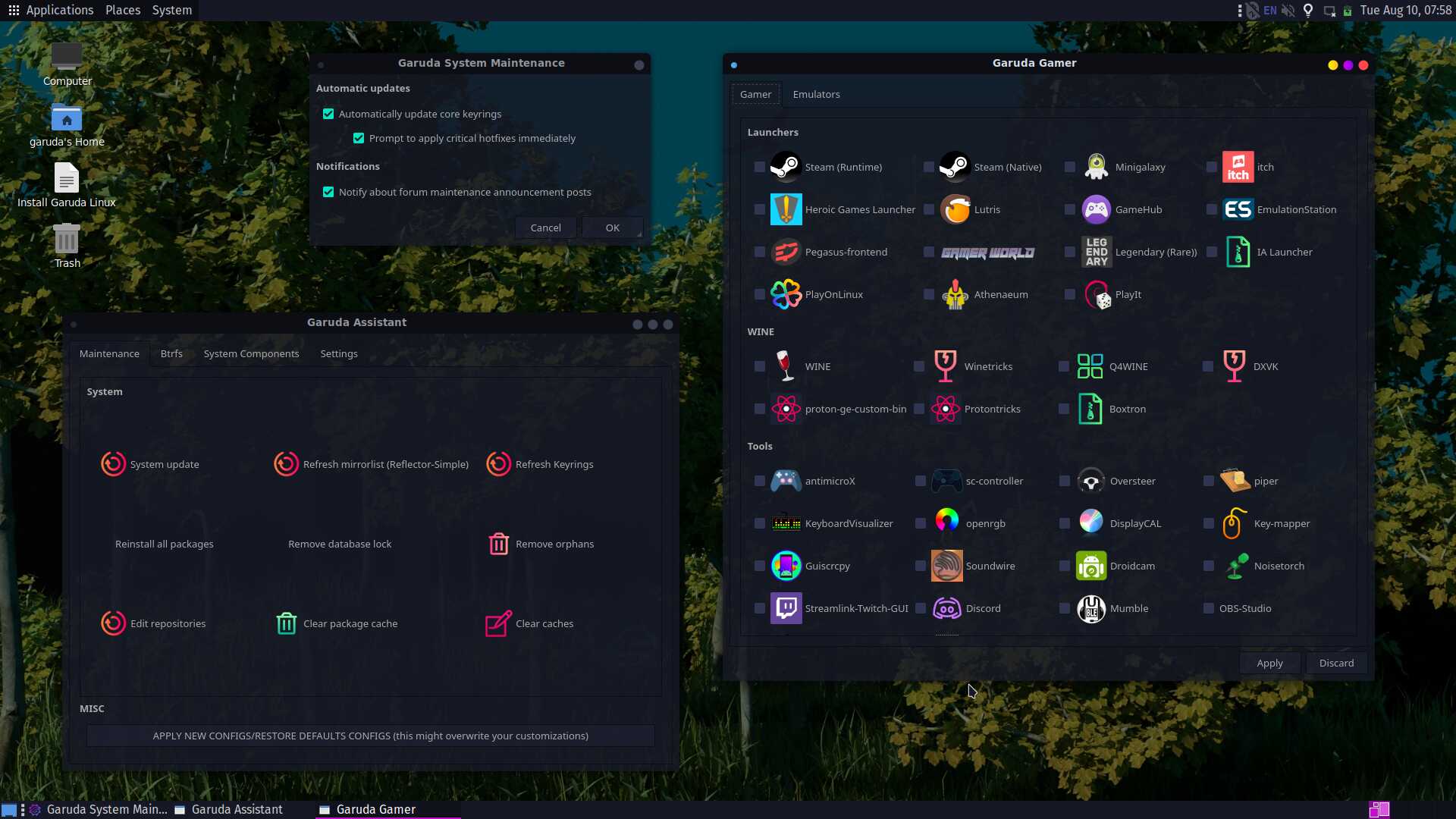1456x819 pixels.
Task: Click the Remove orphans trash icon
Action: (498, 544)
